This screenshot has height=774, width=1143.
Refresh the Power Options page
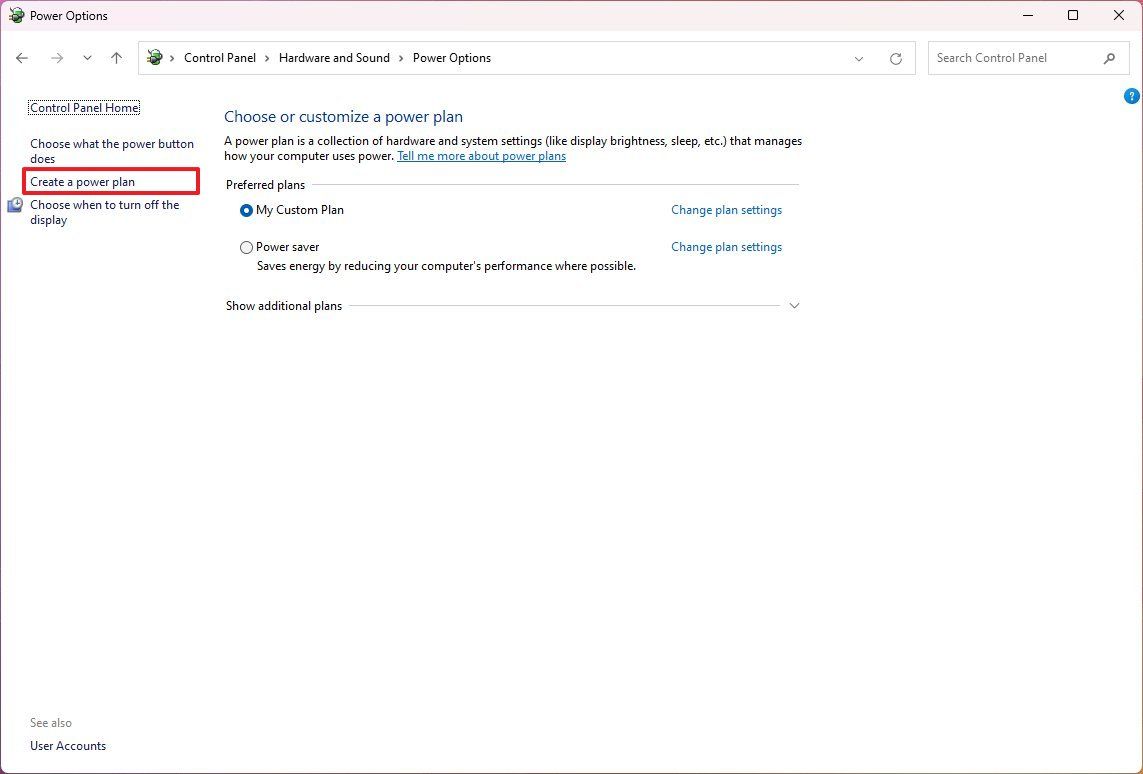tap(895, 58)
